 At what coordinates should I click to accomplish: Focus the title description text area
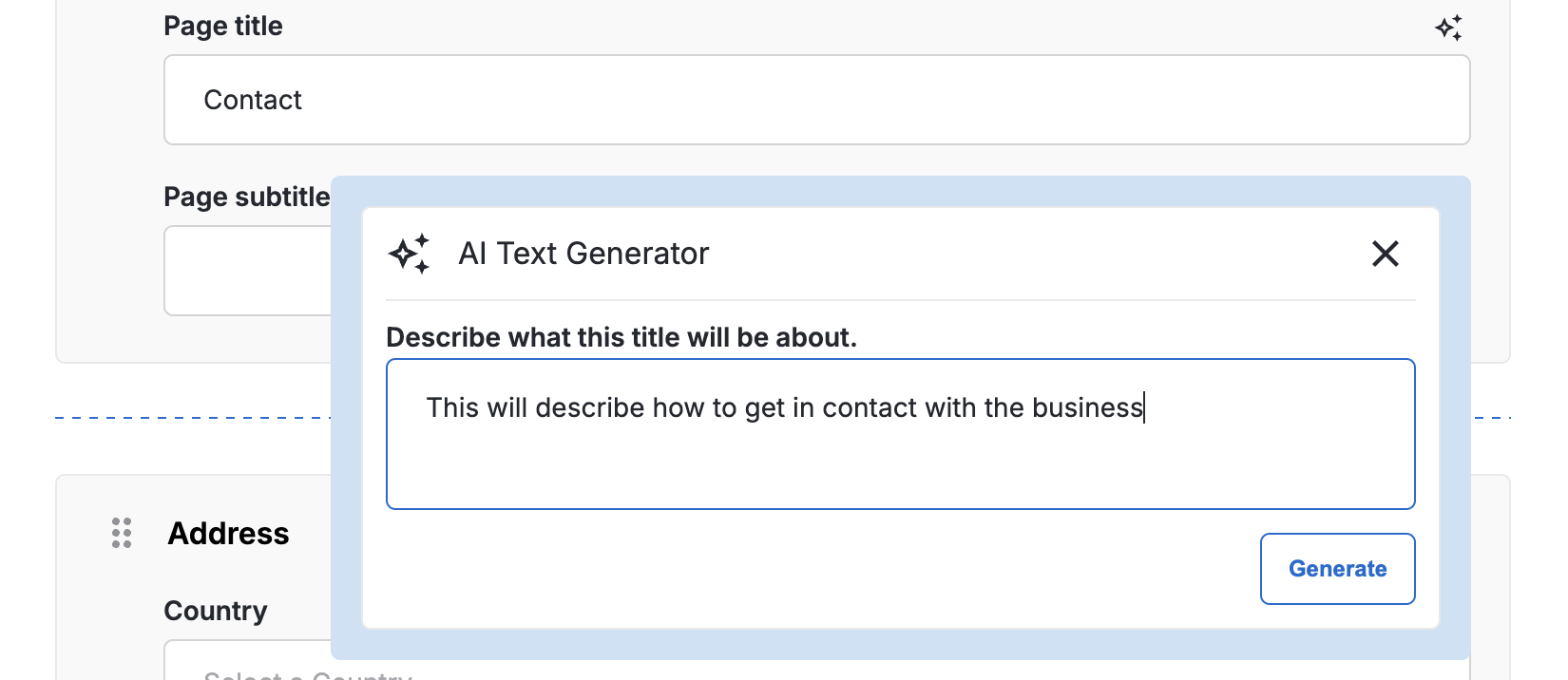(899, 456)
